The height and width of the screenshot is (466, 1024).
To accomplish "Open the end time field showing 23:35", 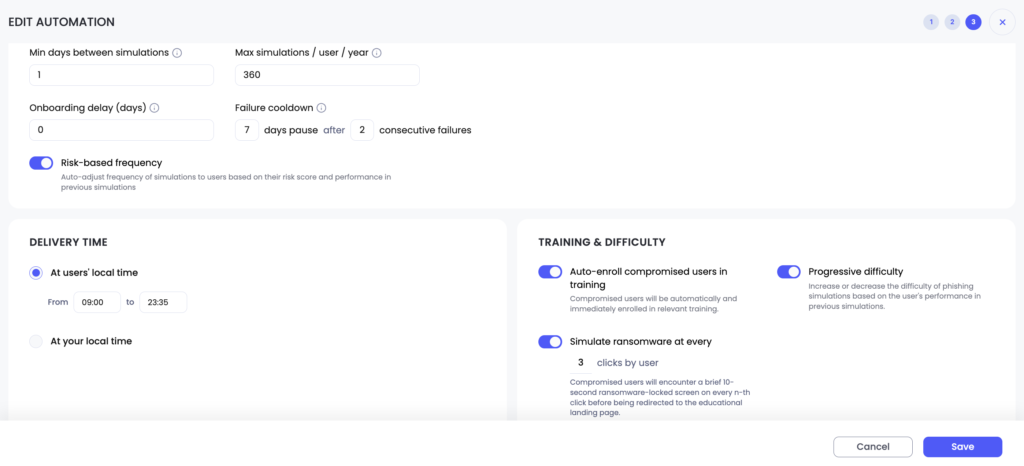I will point(162,302).
